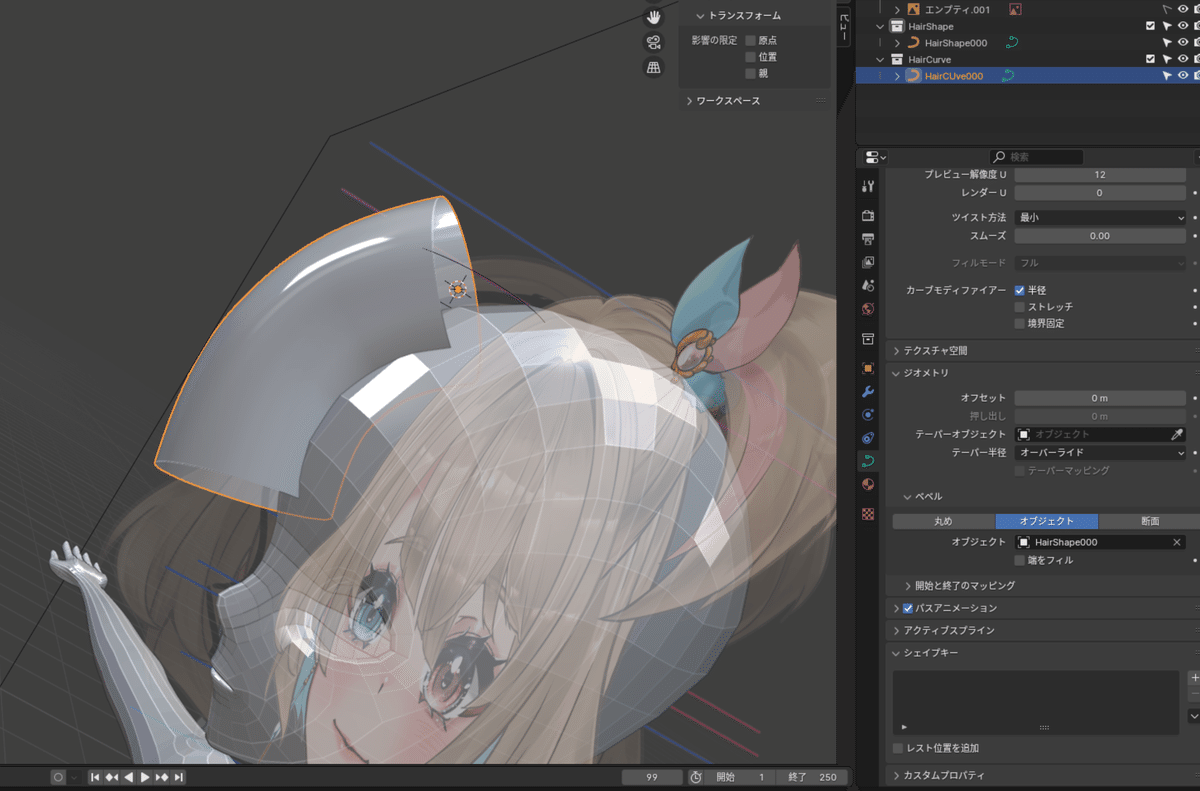Viewport: 1200px width, 791px height.
Task: Open the Modifiers wrench tab icon
Action: point(868,391)
